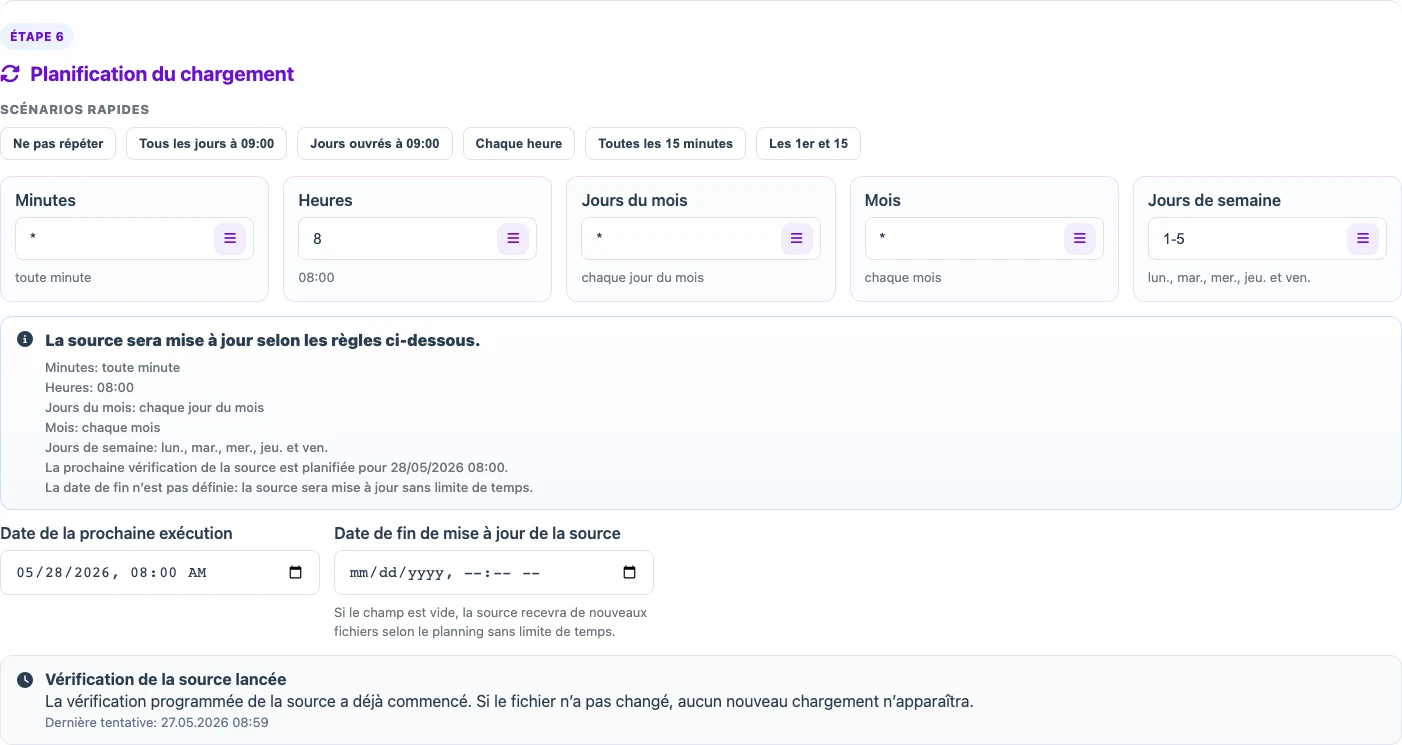Pick the Toutes les 15 minutes preset
Viewport: 1402px width, 745px height.
(666, 143)
